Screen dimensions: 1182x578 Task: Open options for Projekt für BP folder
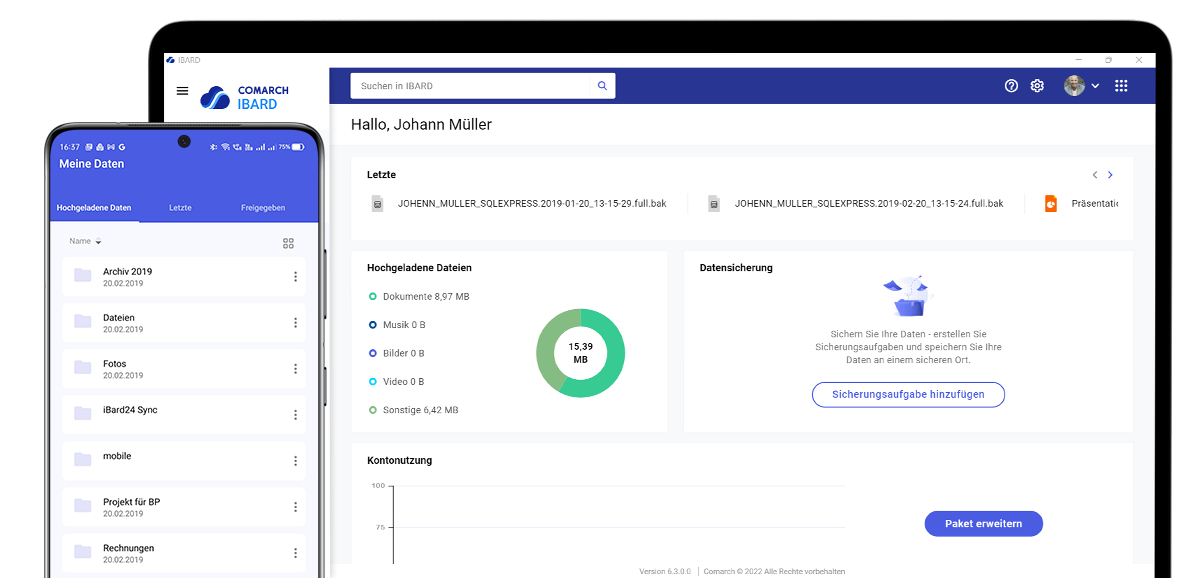click(296, 506)
